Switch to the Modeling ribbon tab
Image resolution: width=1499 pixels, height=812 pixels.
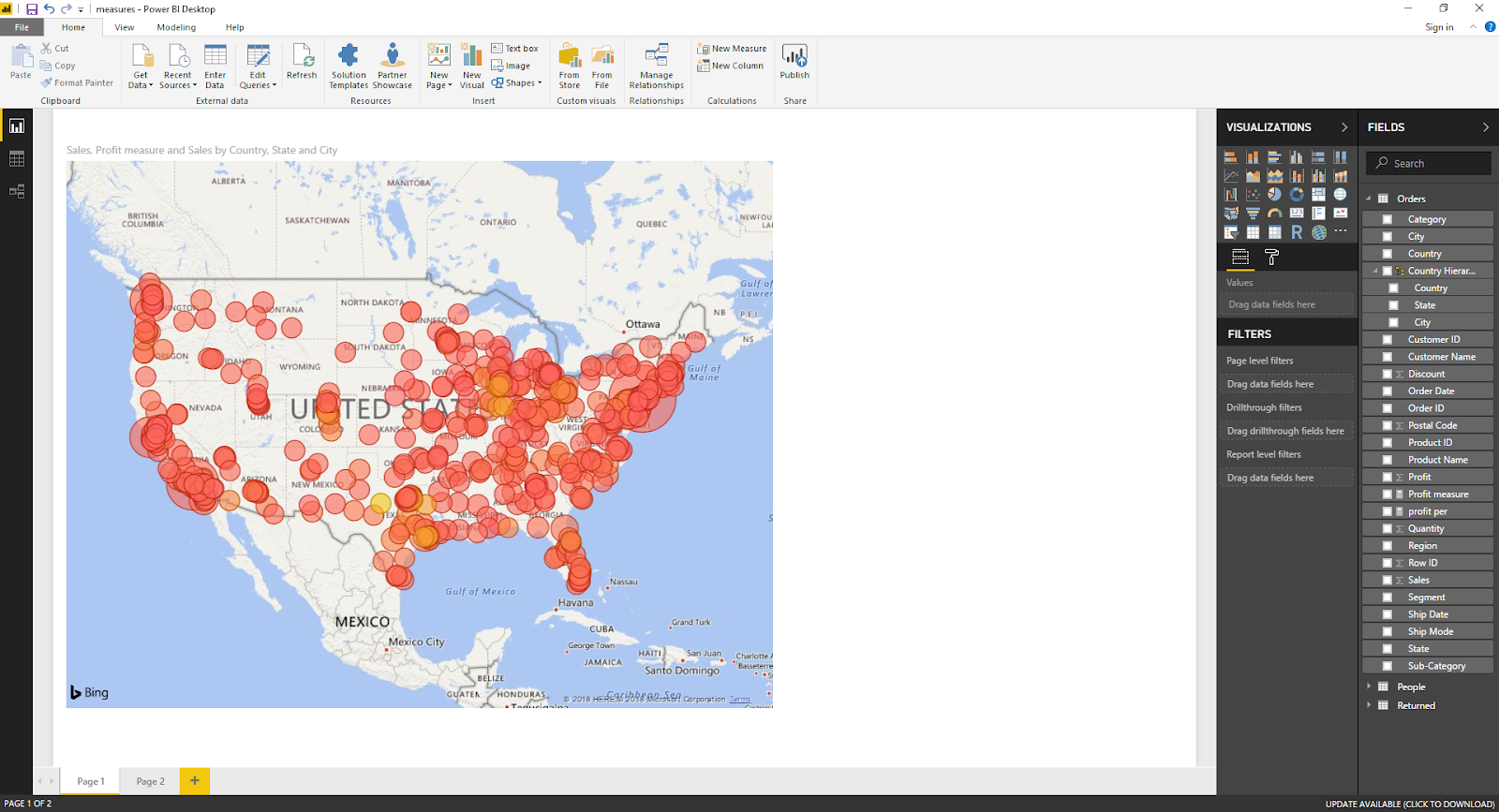pyautogui.click(x=176, y=27)
